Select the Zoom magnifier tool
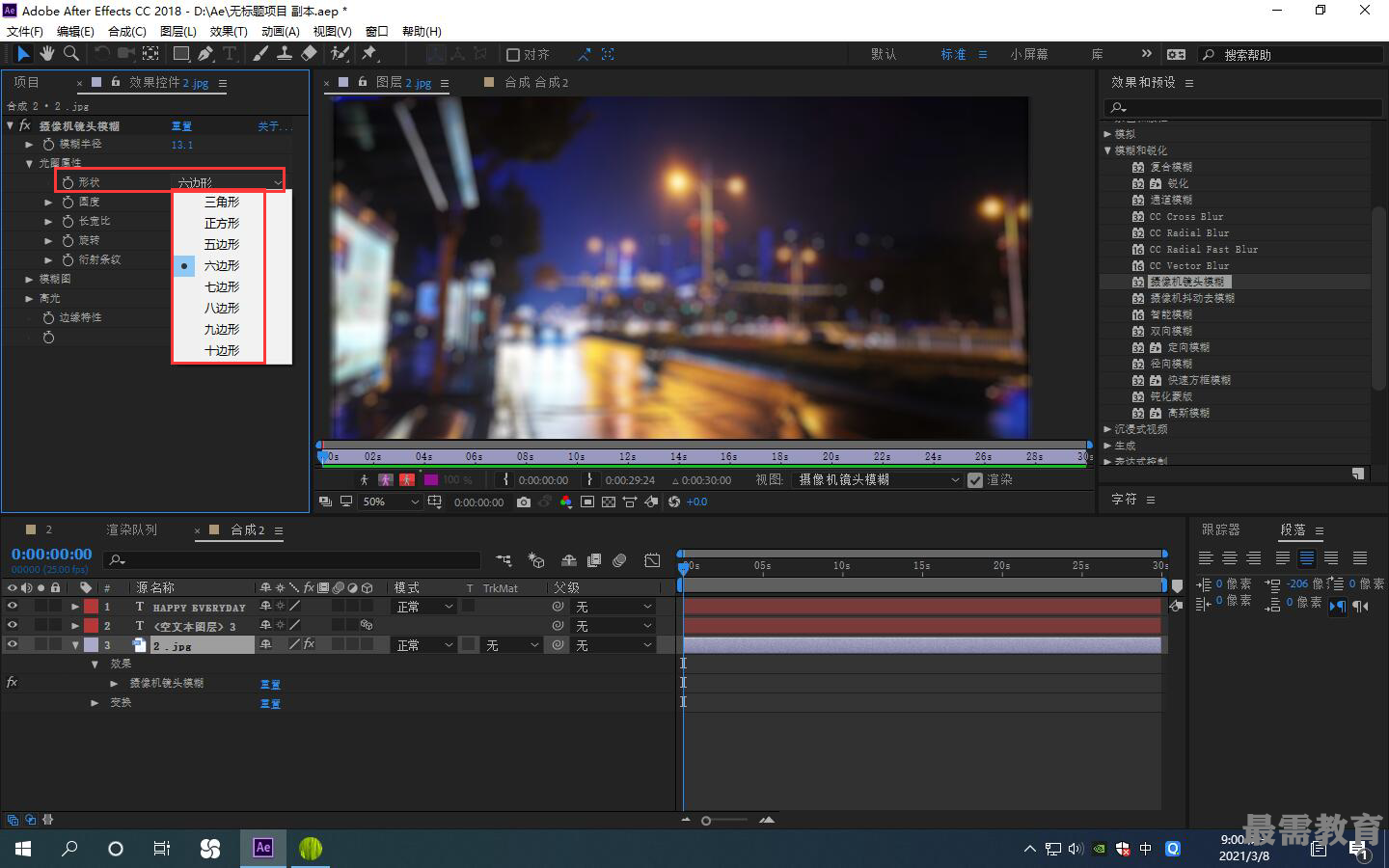 click(x=71, y=54)
